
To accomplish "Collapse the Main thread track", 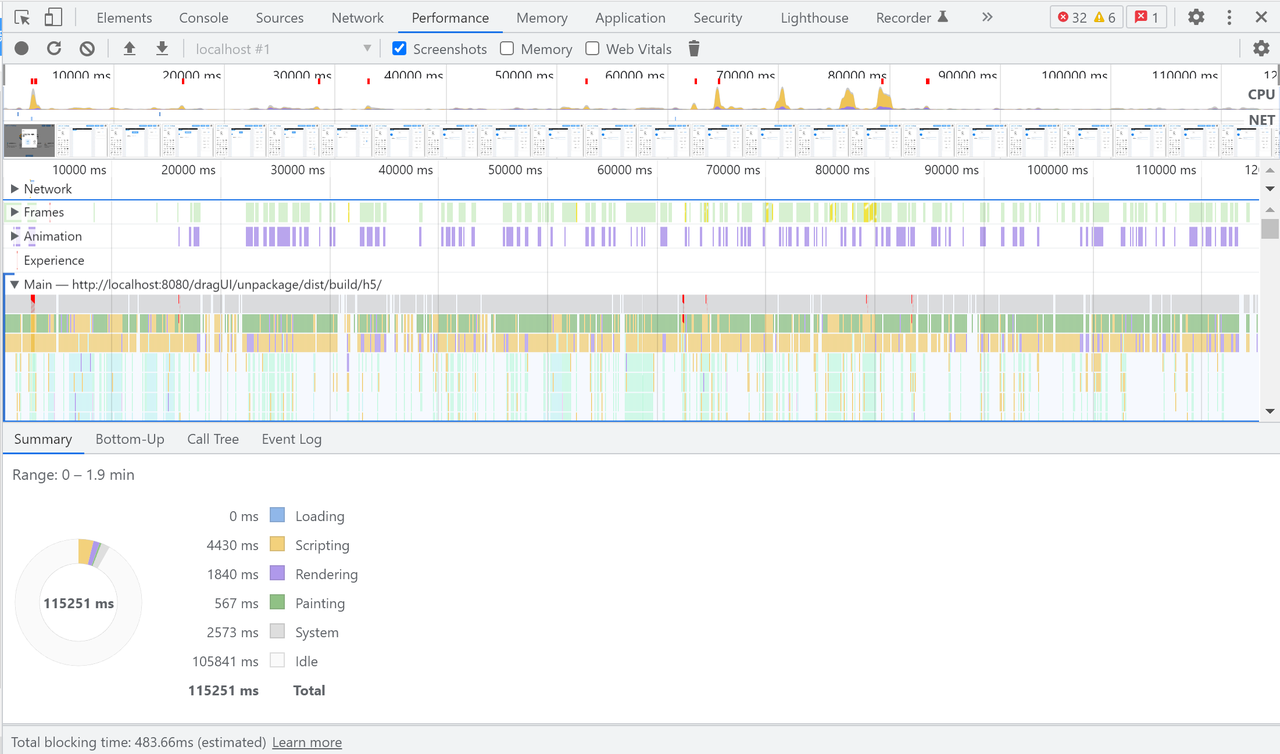I will tap(15, 284).
